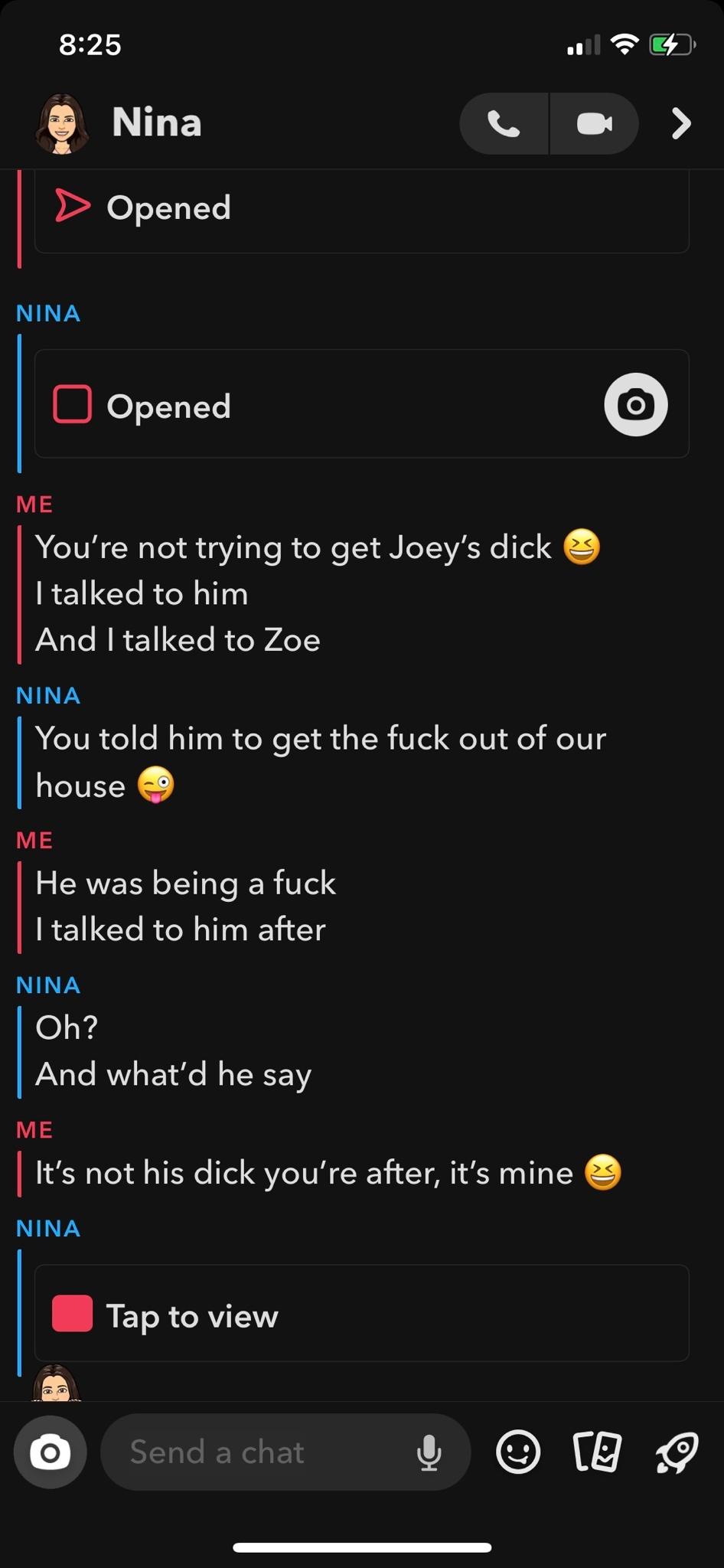Tap the microphone voice note icon
The image size is (724, 1568).
429,1452
